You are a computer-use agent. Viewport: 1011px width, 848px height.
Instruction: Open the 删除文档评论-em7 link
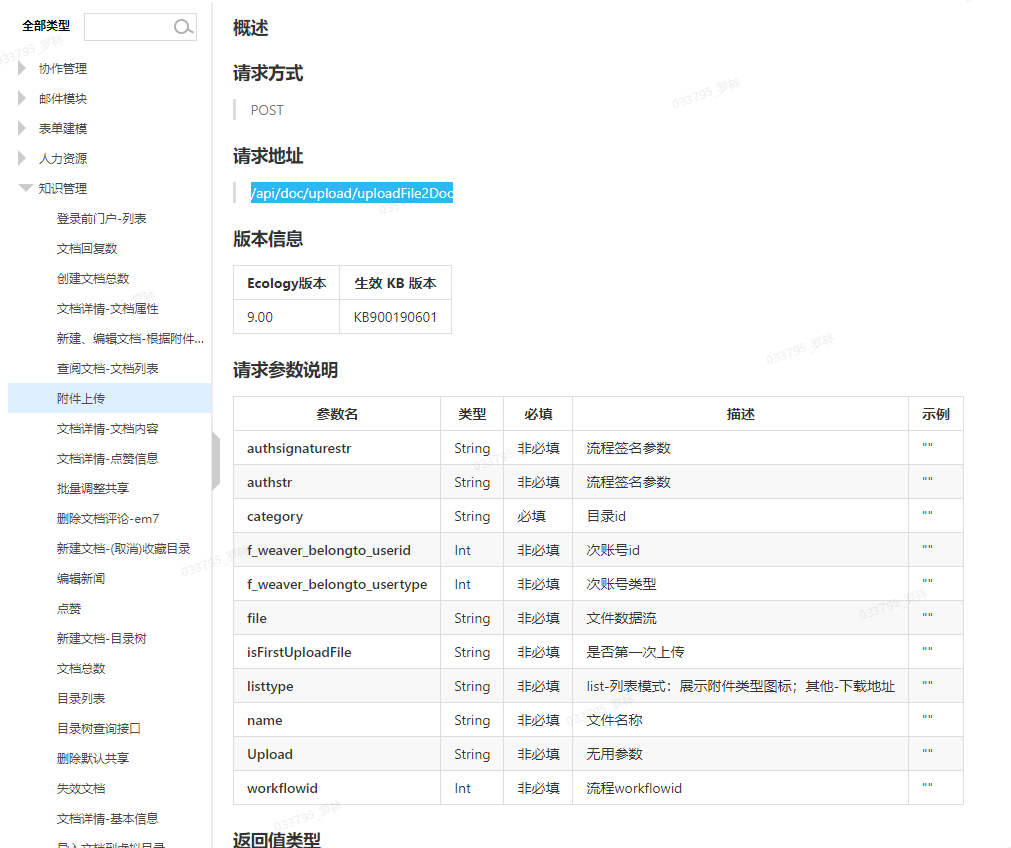pyautogui.click(x=108, y=519)
